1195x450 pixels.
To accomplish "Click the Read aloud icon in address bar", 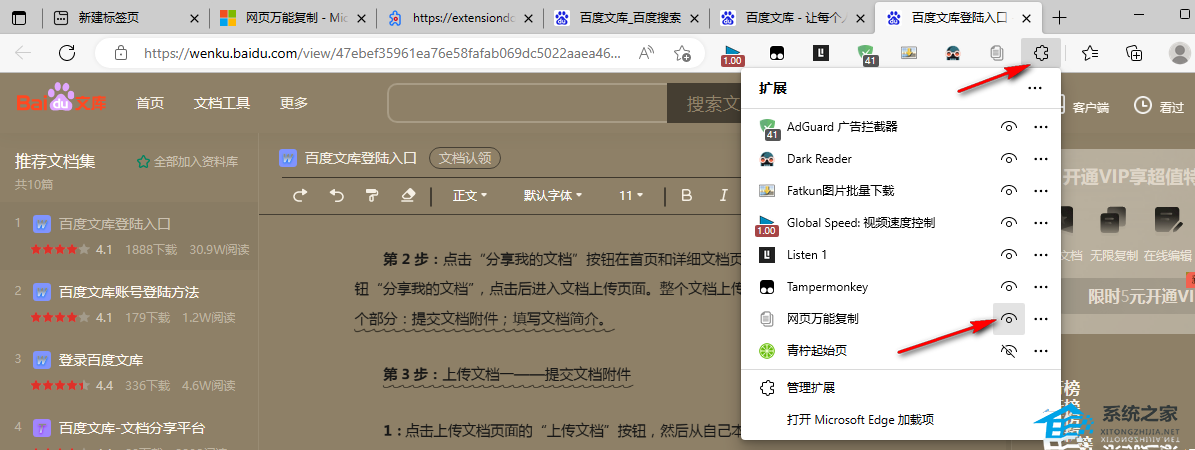I will (x=646, y=53).
